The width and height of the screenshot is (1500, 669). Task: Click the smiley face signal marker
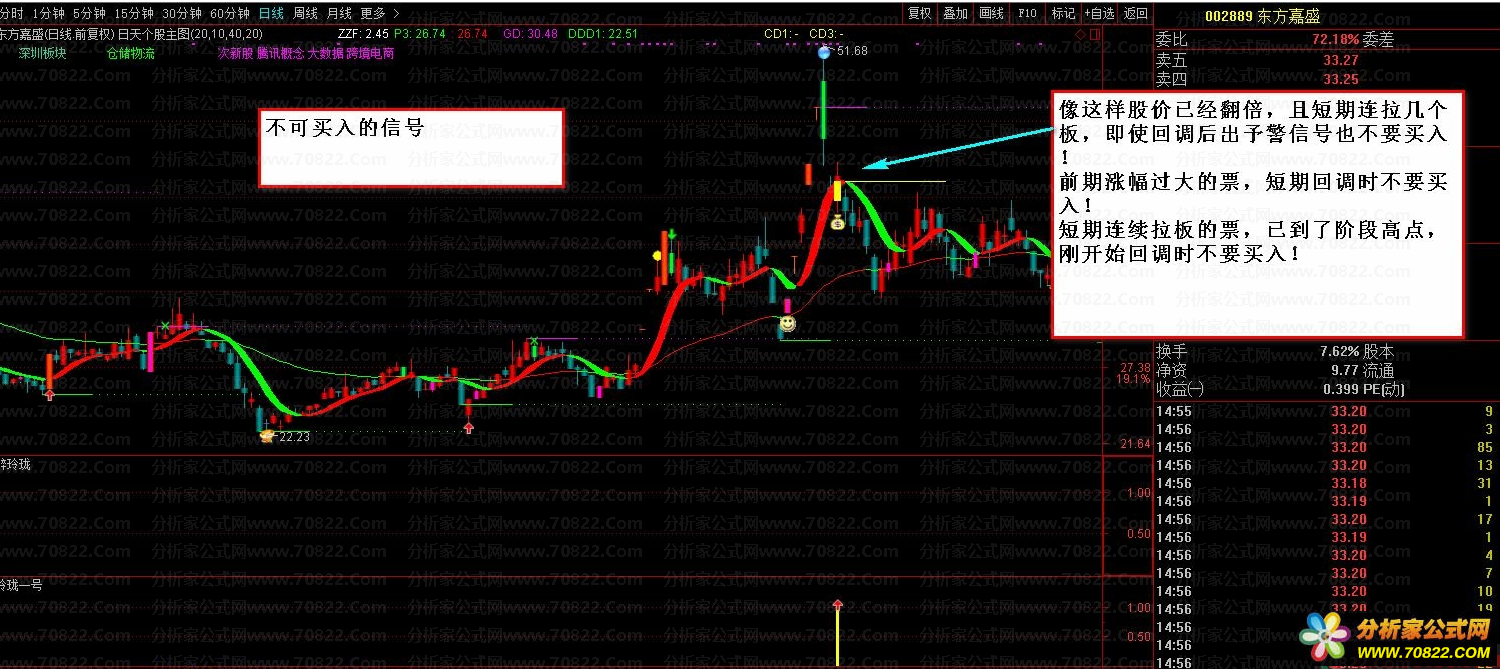tap(788, 323)
